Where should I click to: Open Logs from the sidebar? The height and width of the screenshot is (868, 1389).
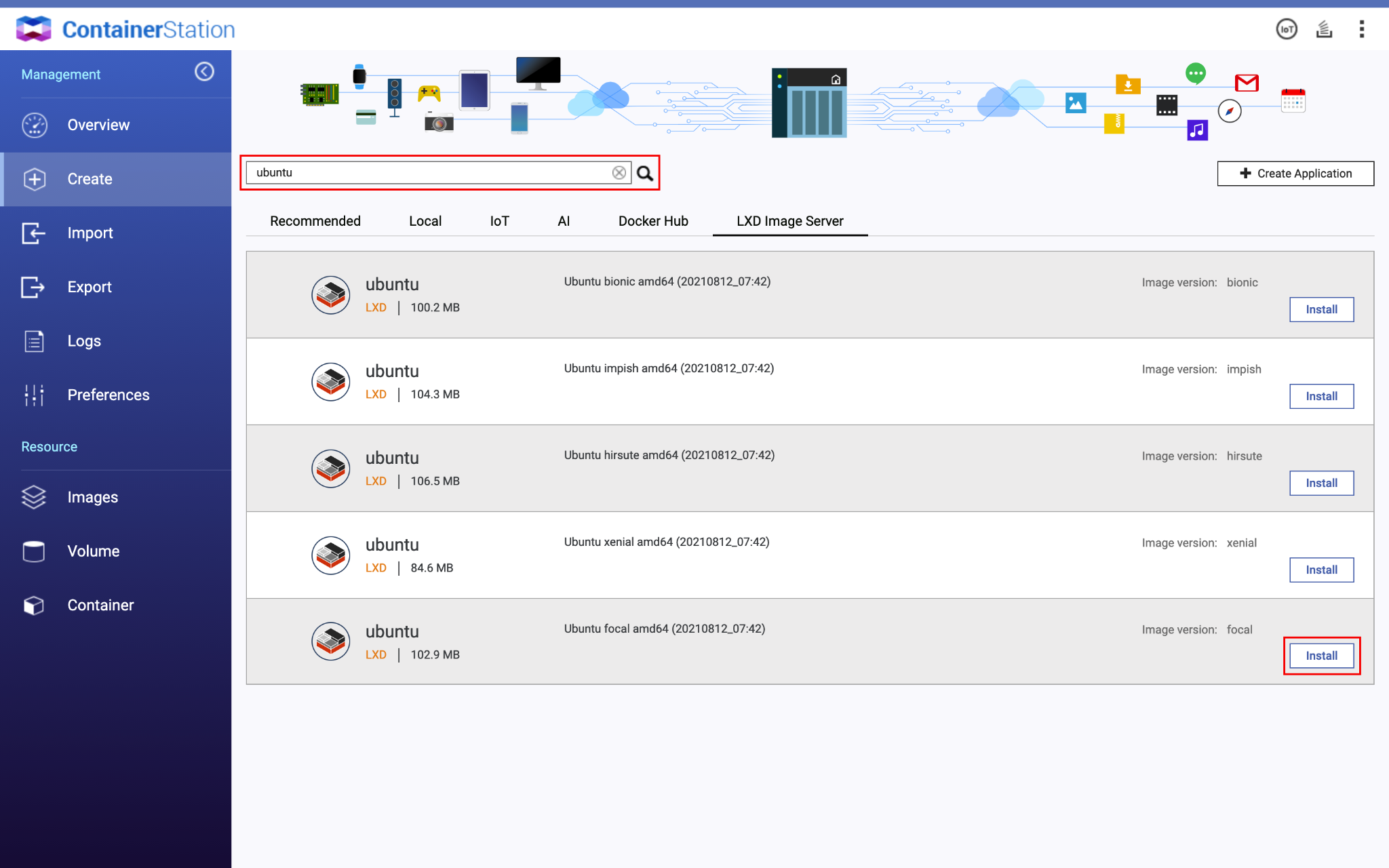(x=84, y=341)
